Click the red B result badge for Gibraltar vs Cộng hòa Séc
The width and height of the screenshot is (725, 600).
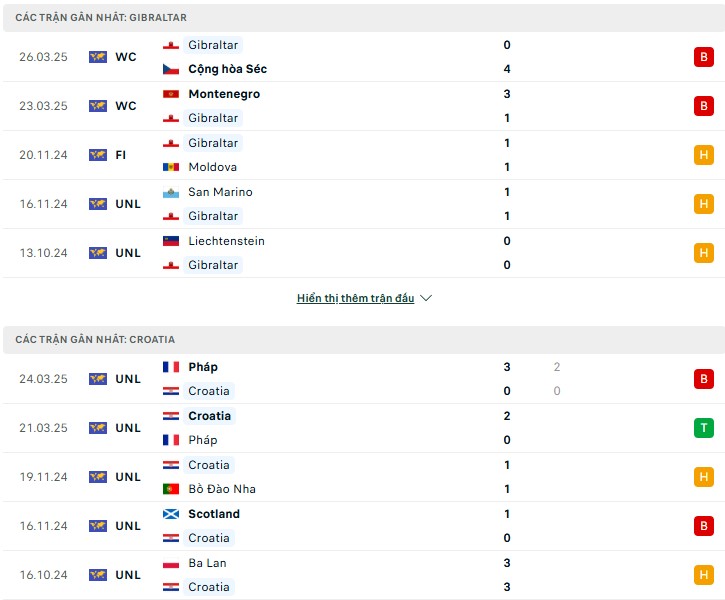tap(703, 57)
